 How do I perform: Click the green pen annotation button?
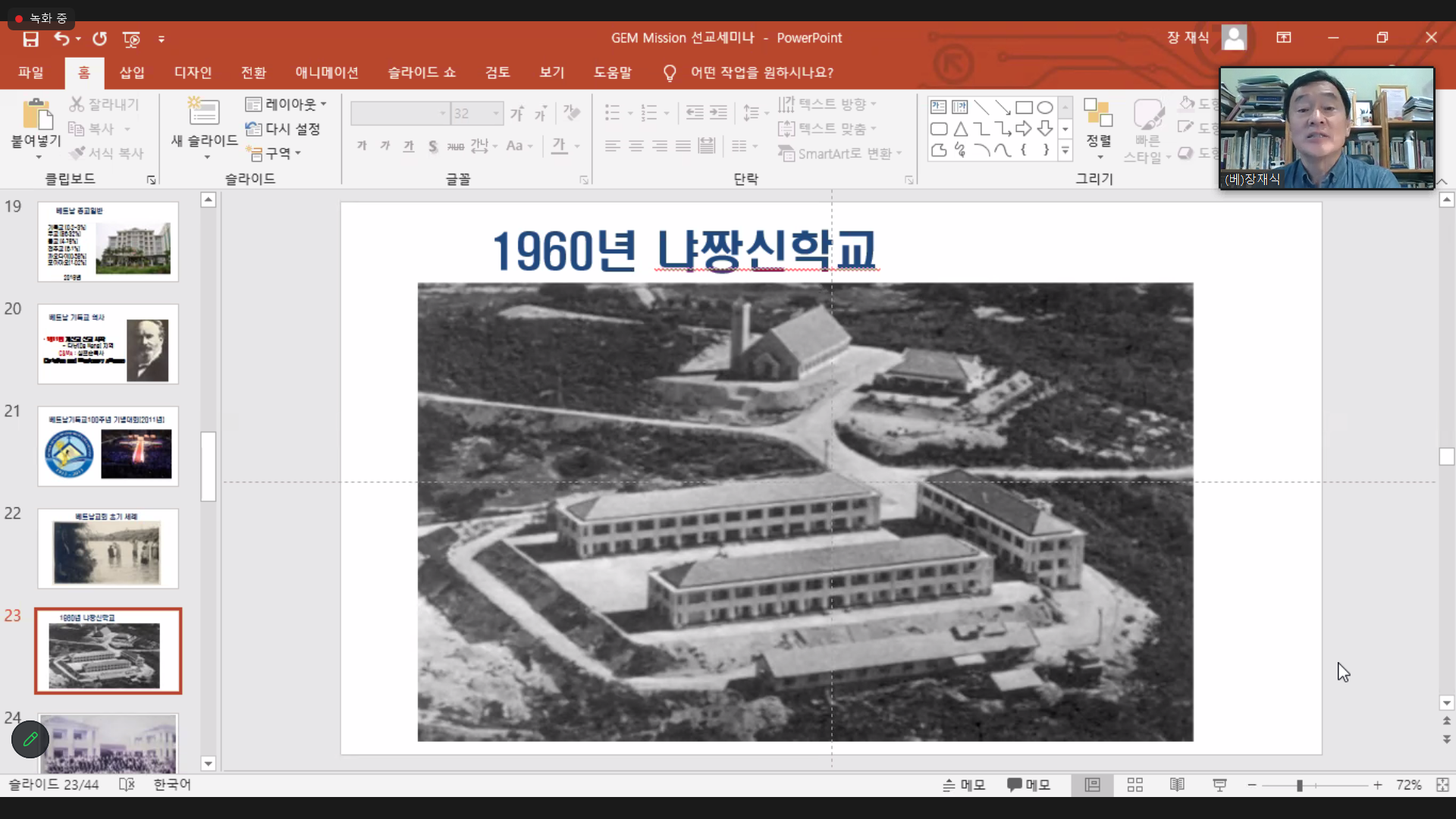pyautogui.click(x=30, y=739)
